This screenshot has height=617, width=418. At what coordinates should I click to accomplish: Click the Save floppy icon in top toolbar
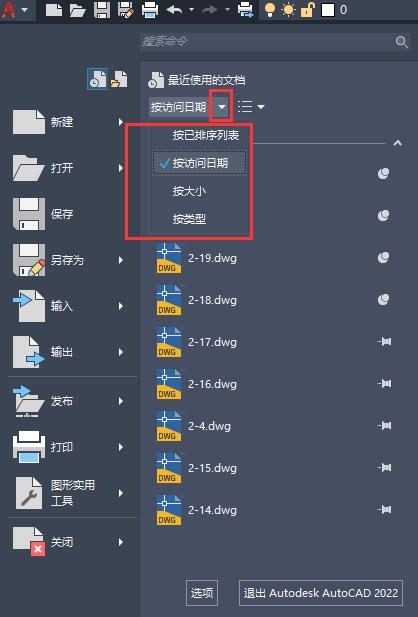[x=102, y=9]
